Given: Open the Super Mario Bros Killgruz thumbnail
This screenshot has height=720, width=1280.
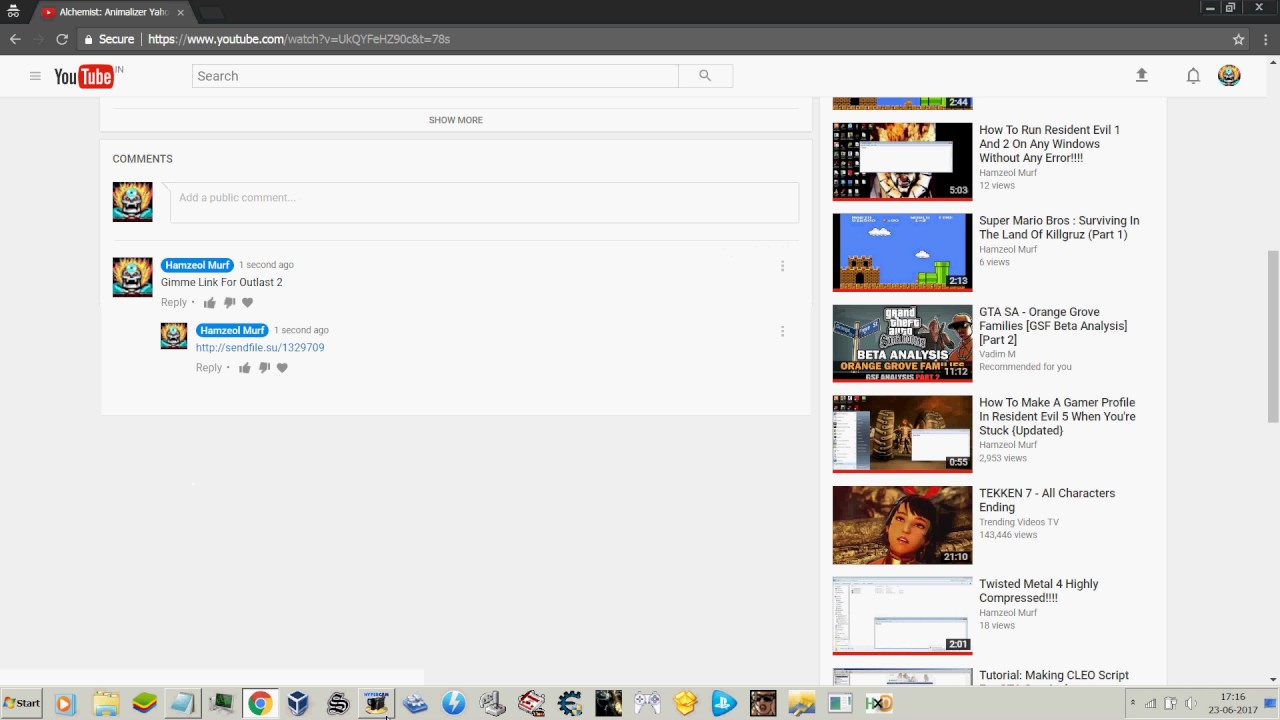Looking at the screenshot, I should tap(902, 252).
